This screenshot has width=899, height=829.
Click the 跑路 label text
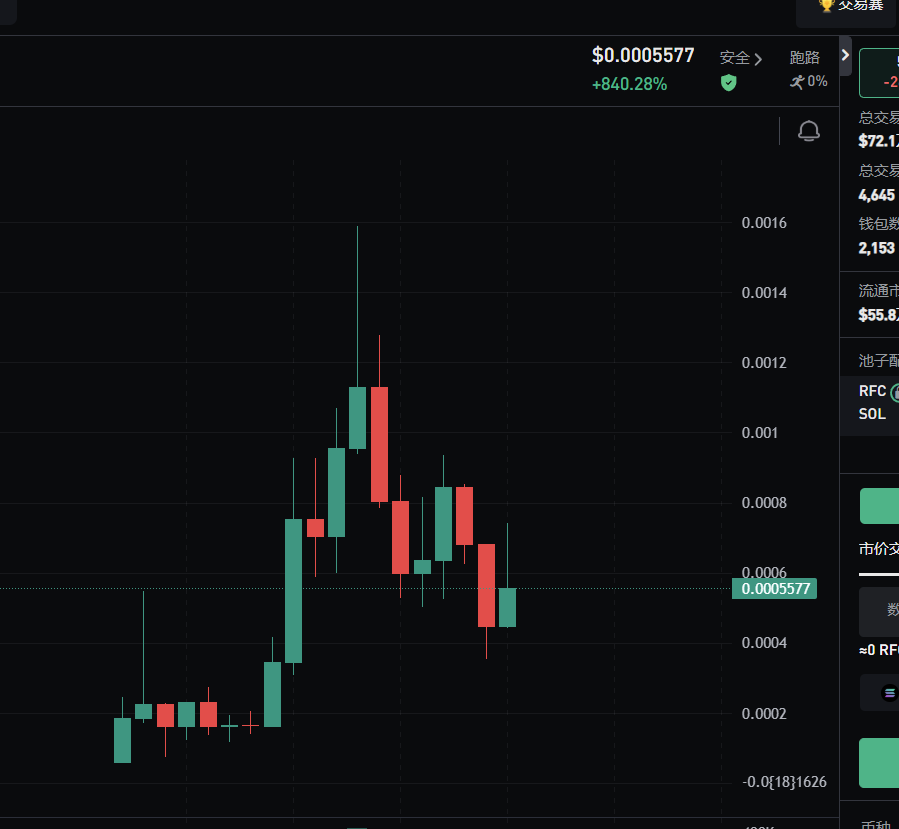pos(804,58)
